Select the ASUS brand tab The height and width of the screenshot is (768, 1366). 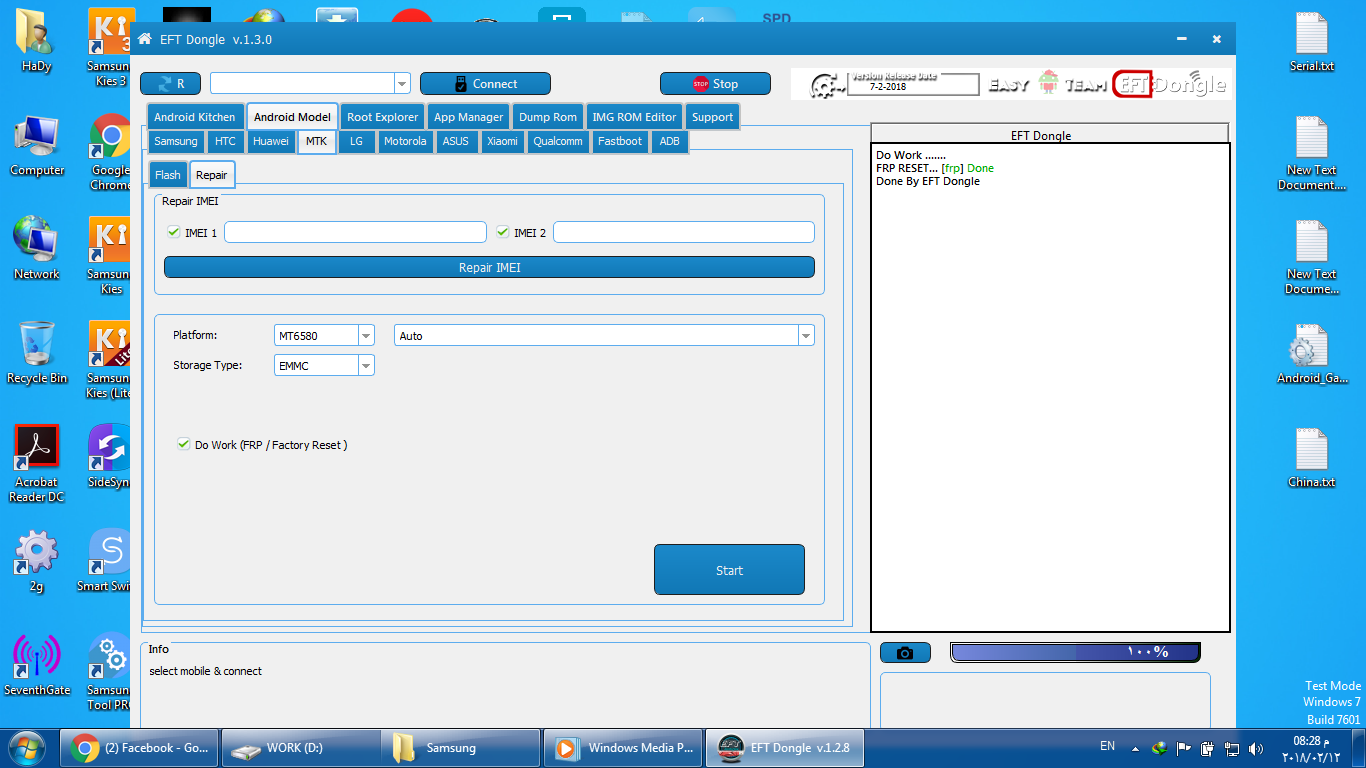pos(456,141)
